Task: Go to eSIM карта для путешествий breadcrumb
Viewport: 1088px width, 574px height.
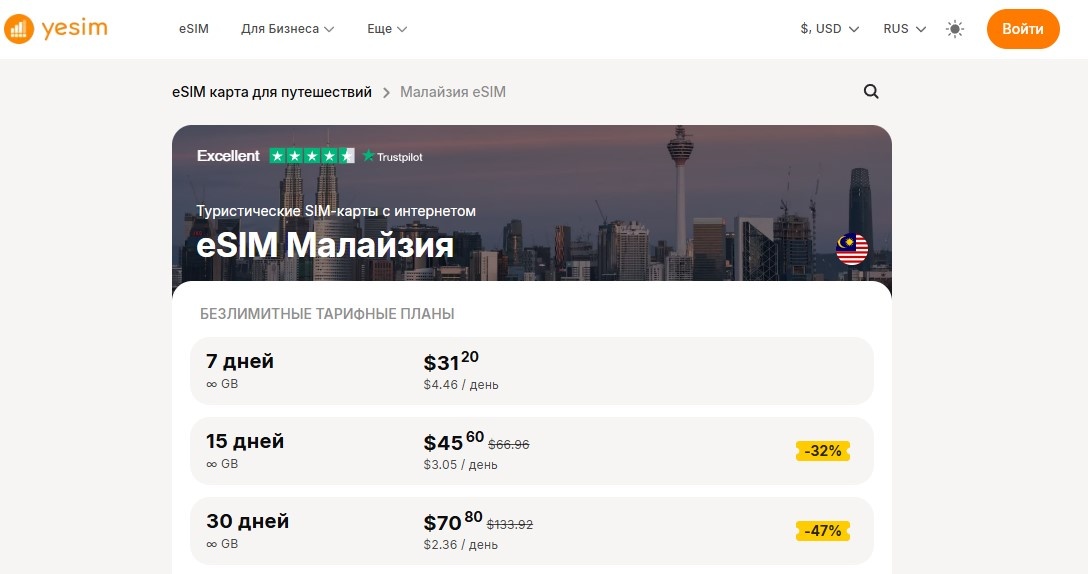Action: pos(271,92)
